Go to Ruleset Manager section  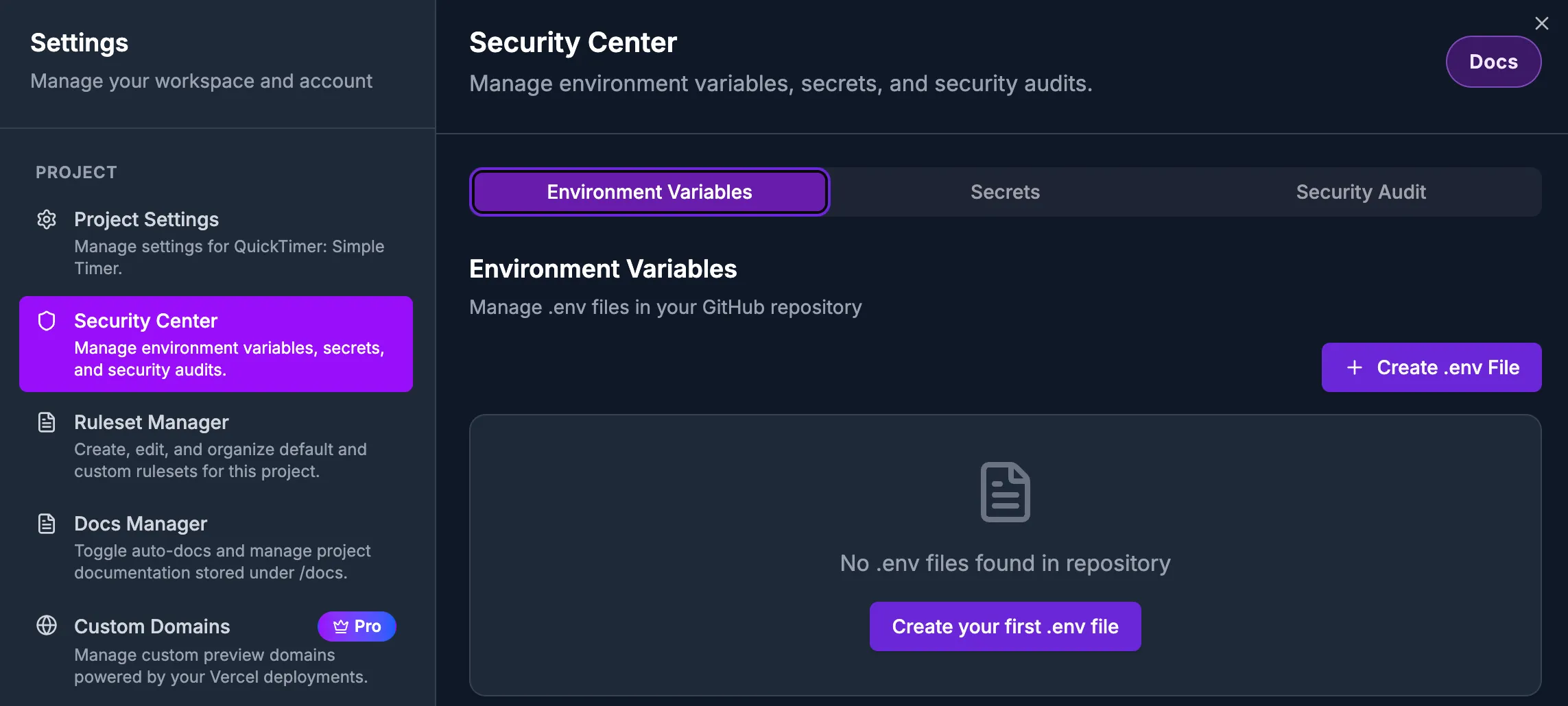[x=151, y=422]
